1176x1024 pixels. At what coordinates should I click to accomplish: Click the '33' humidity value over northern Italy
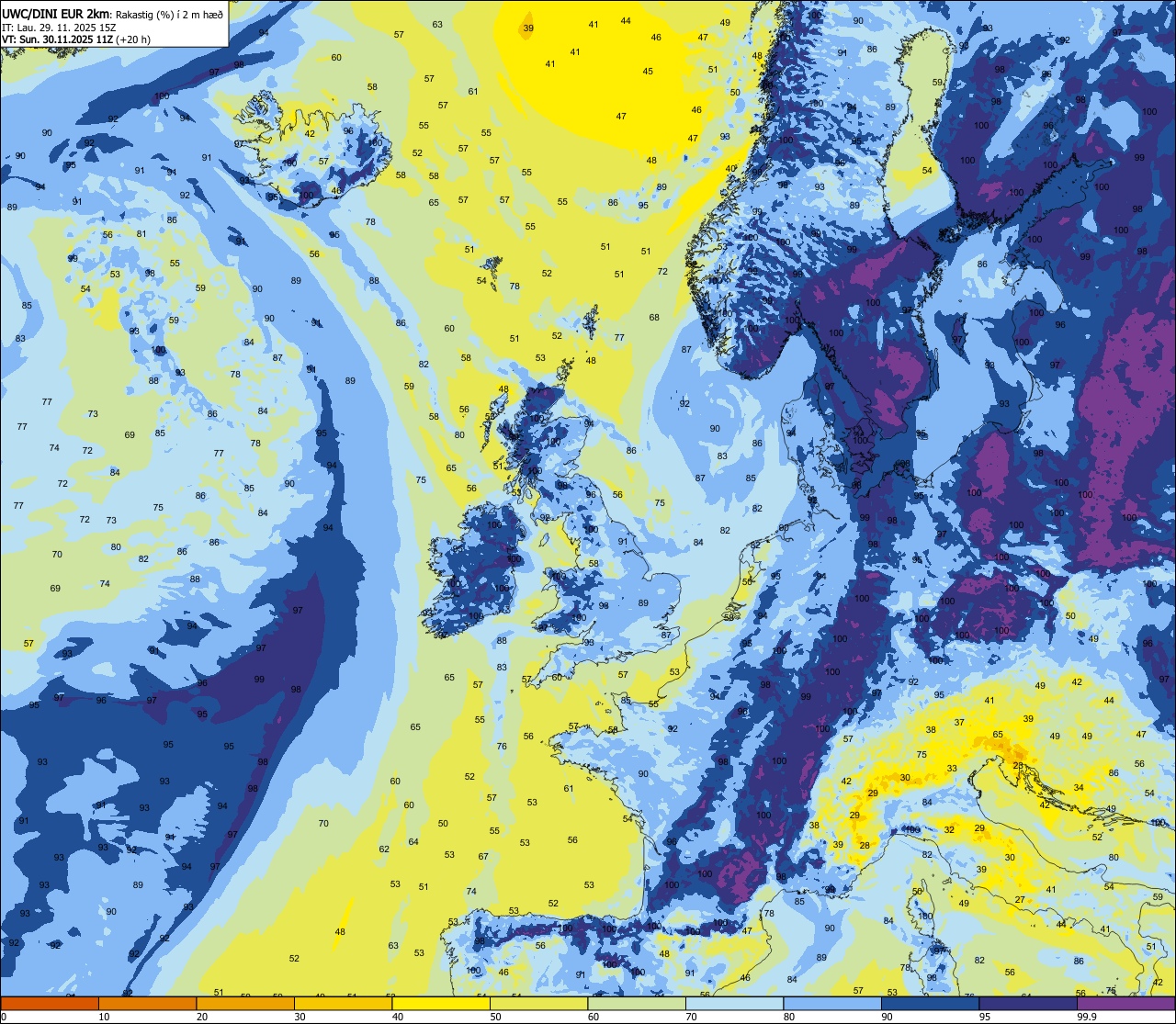tap(952, 769)
